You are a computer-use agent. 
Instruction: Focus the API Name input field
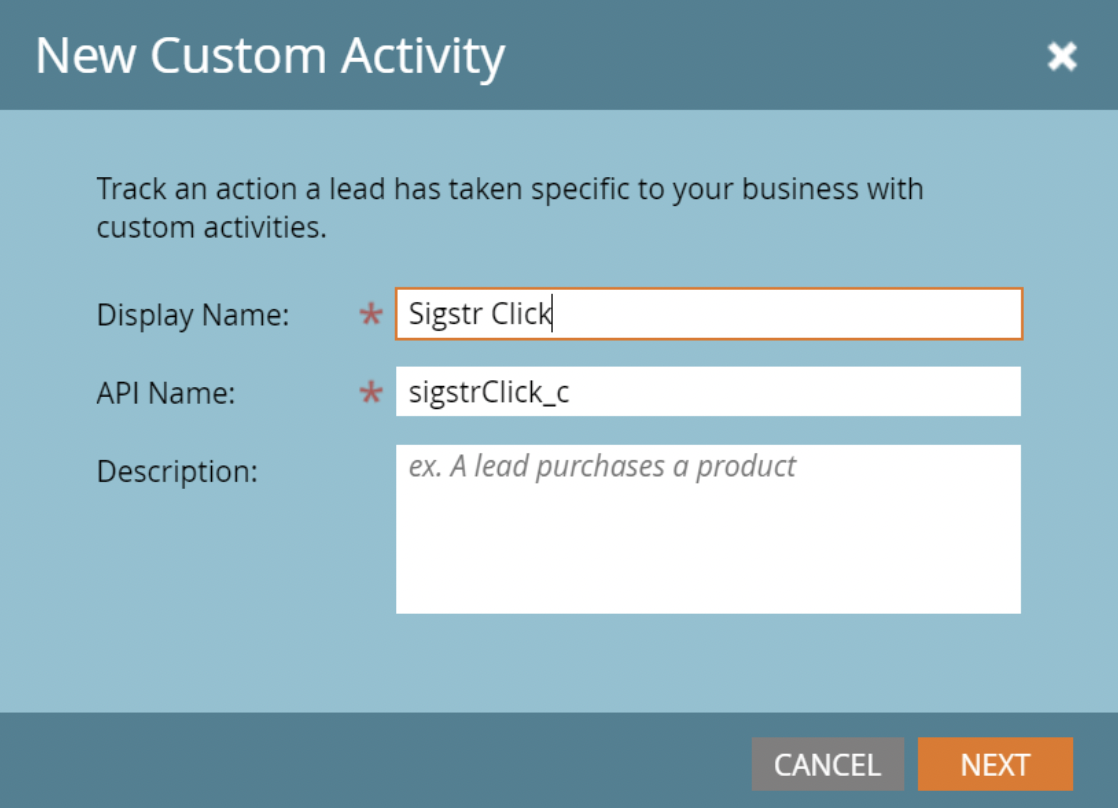tap(709, 392)
